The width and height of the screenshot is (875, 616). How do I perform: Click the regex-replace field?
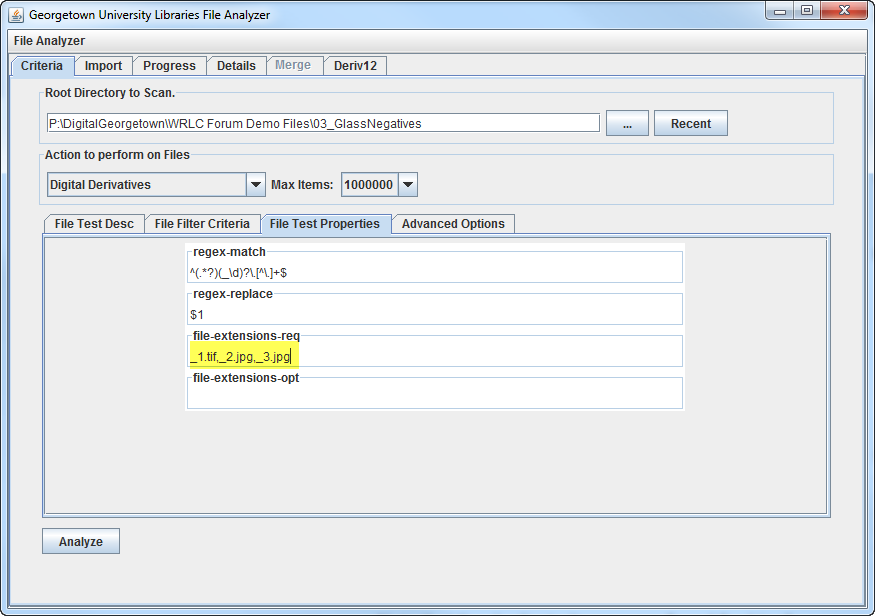coord(434,314)
